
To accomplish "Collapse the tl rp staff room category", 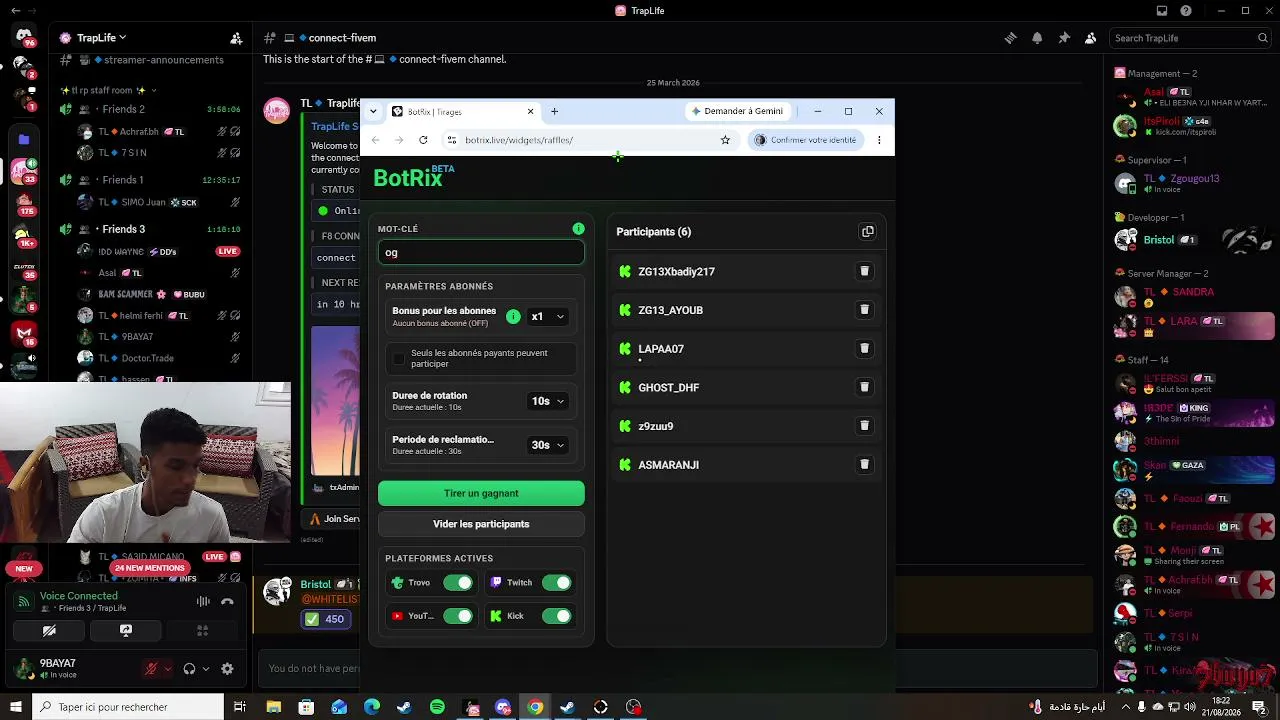I will coord(108,90).
